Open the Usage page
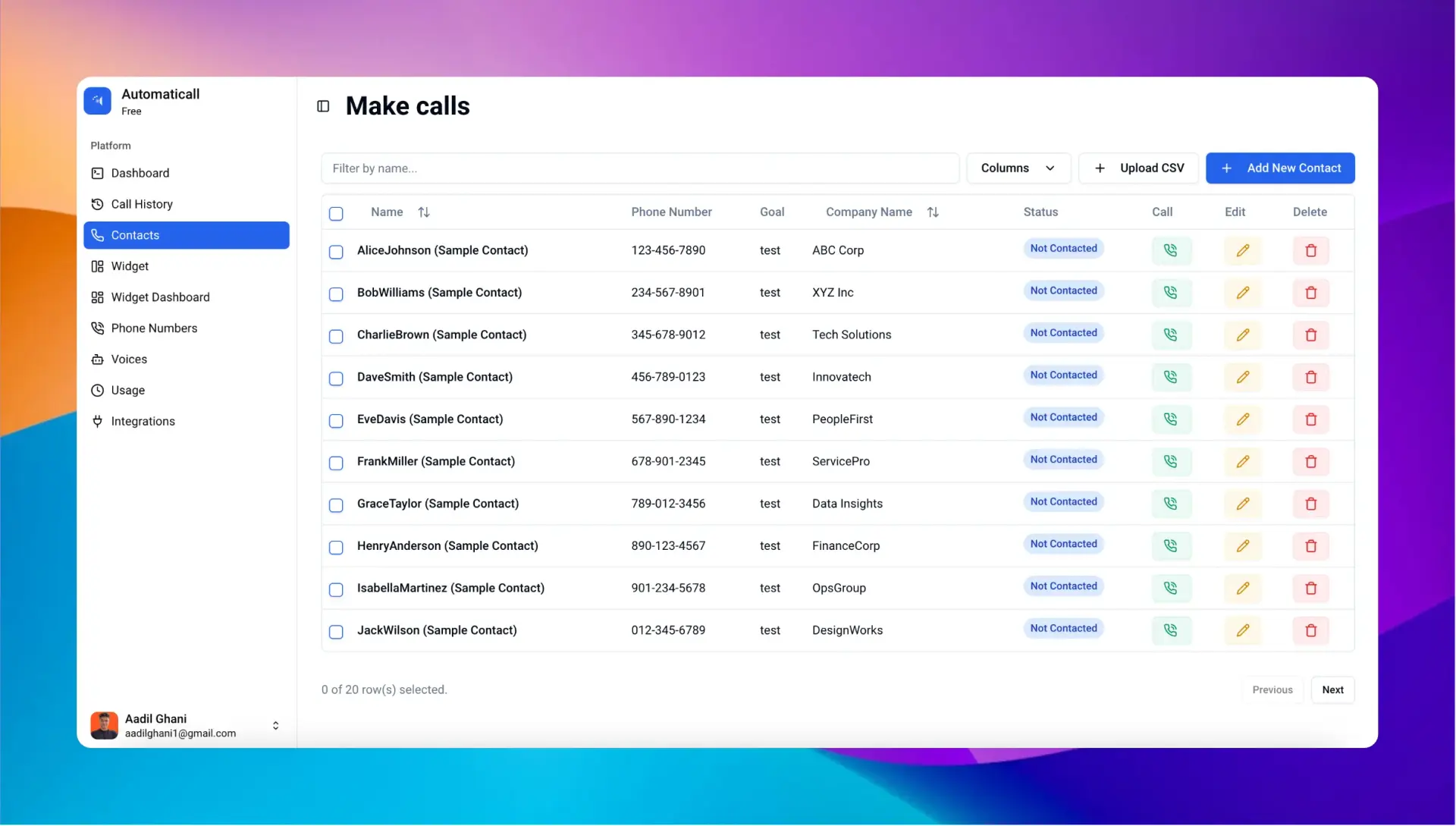 pos(127,390)
